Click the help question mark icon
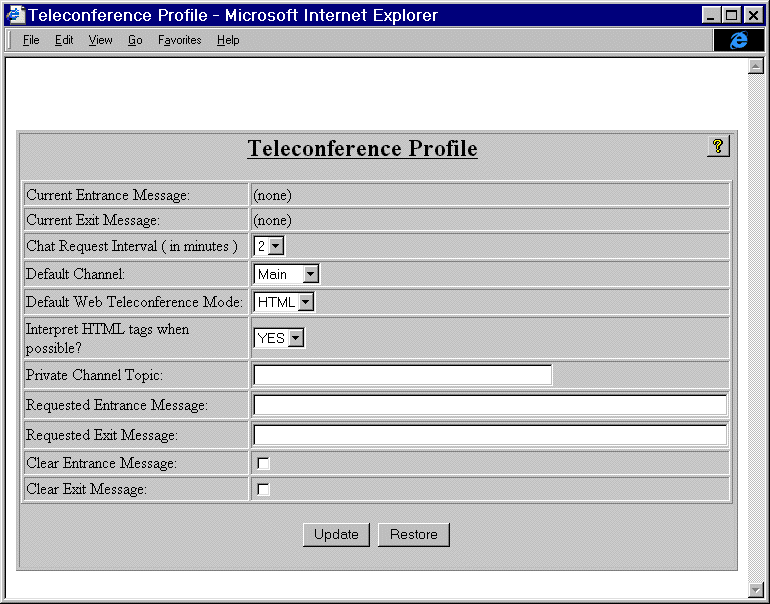 point(718,146)
